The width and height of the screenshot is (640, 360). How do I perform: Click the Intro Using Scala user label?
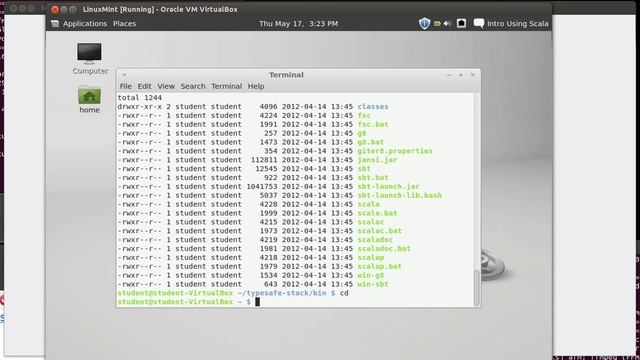tap(518, 24)
